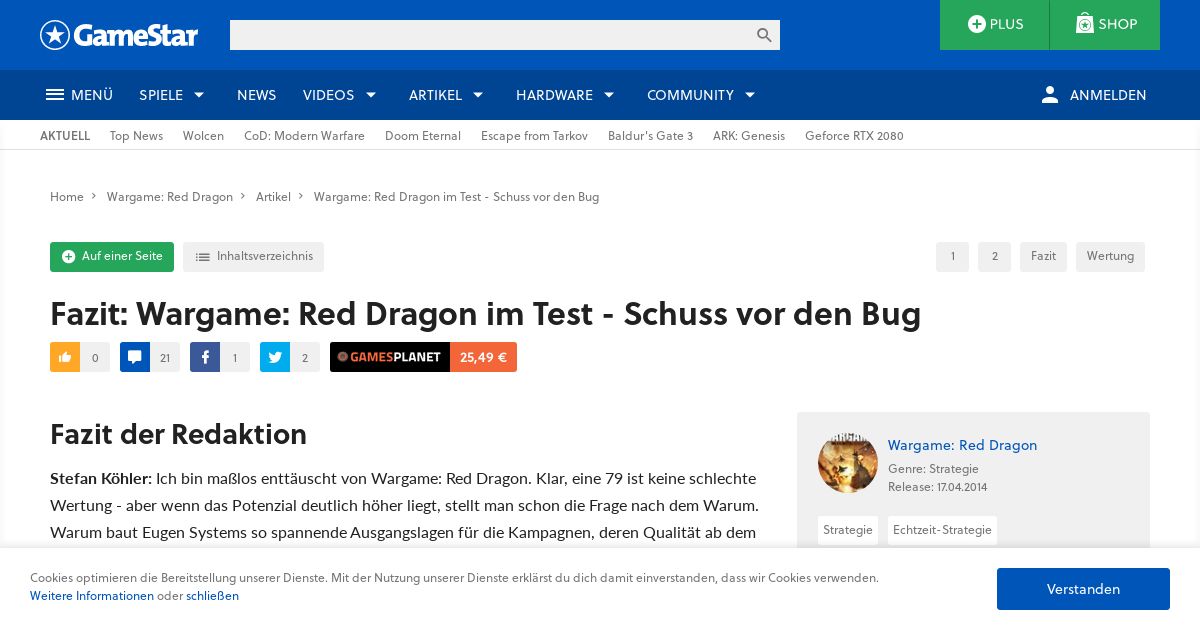The width and height of the screenshot is (1200, 630).
Task: Click the Echtzeit-Strategie tag
Action: 942,530
